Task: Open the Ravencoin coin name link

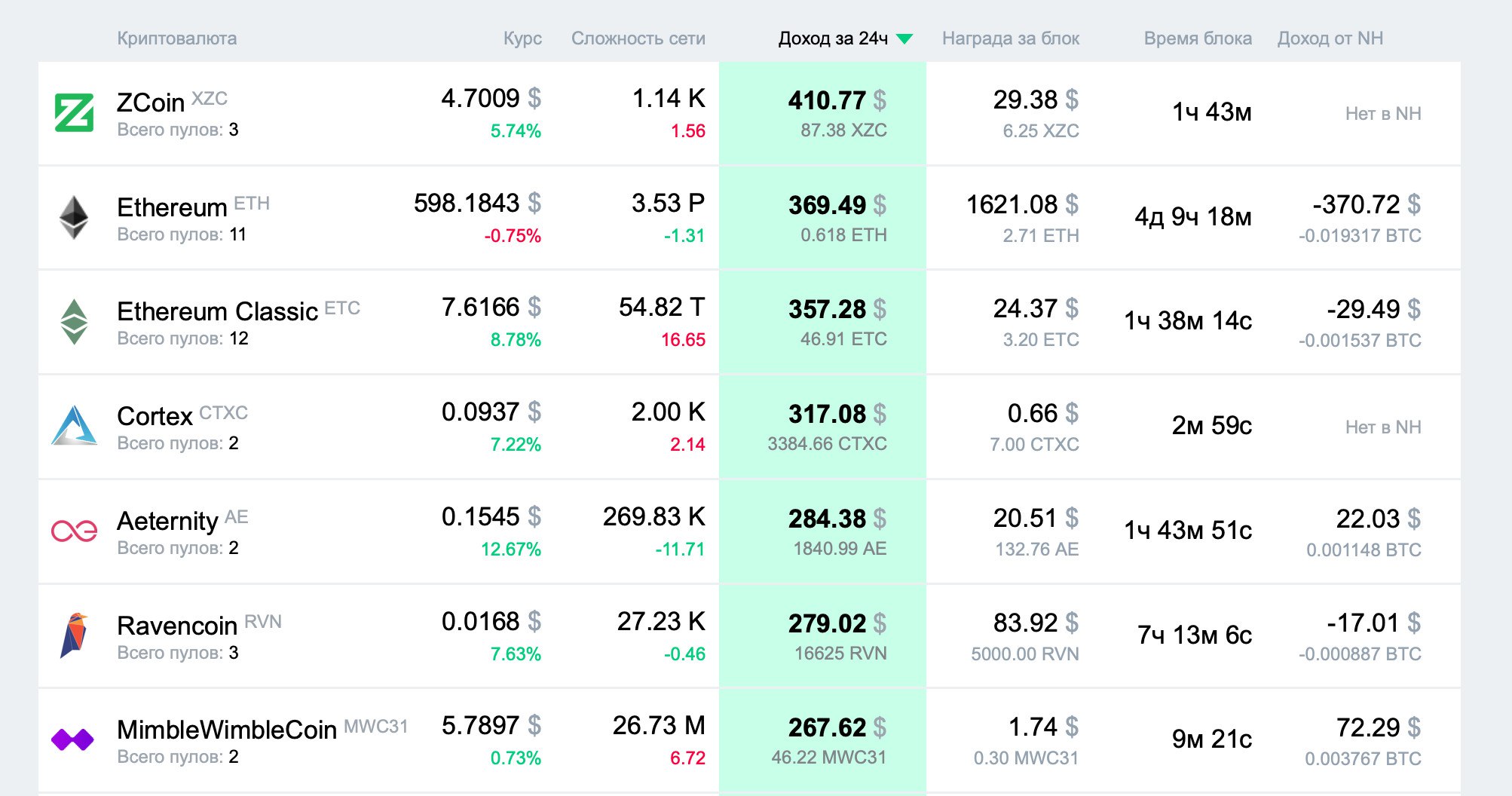Action: point(177,626)
